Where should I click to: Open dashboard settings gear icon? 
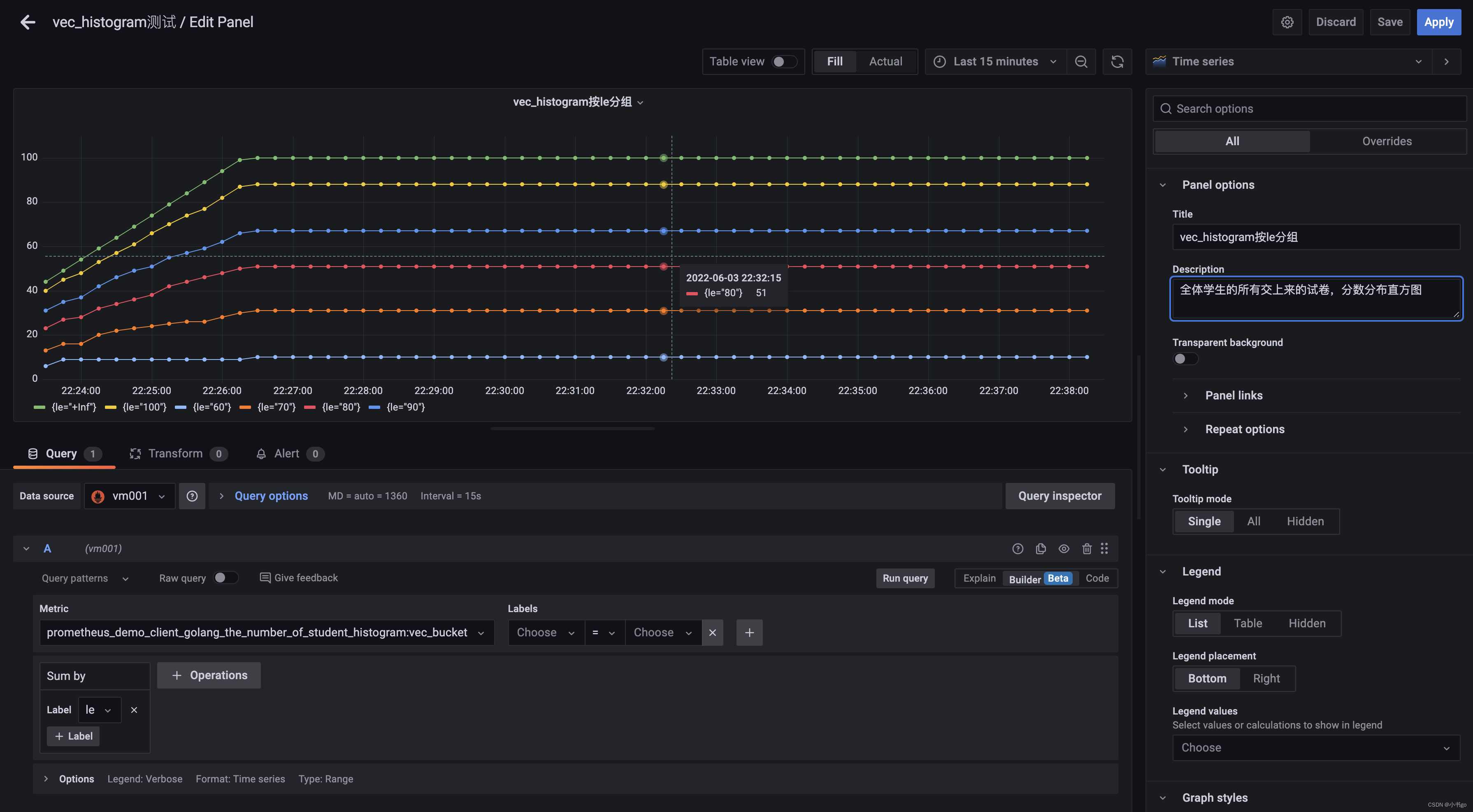(1287, 22)
